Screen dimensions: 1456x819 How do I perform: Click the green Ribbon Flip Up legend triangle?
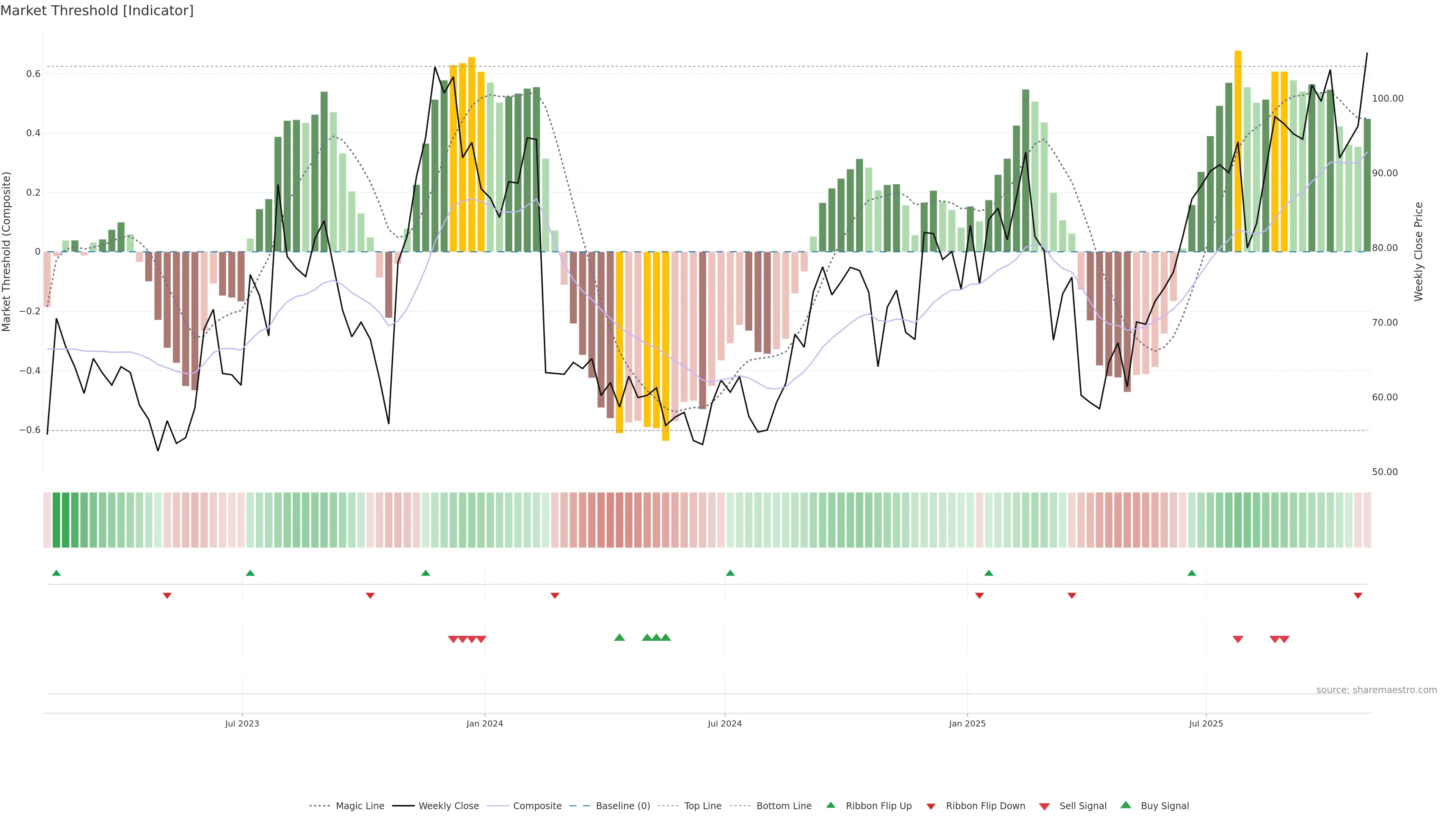830,805
